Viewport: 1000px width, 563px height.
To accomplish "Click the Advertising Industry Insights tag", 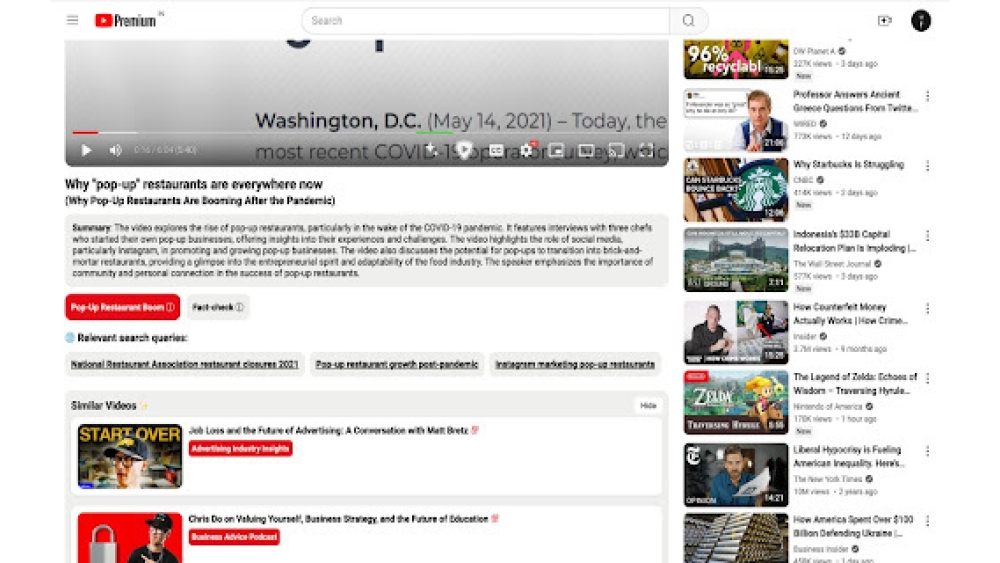I will [x=240, y=449].
